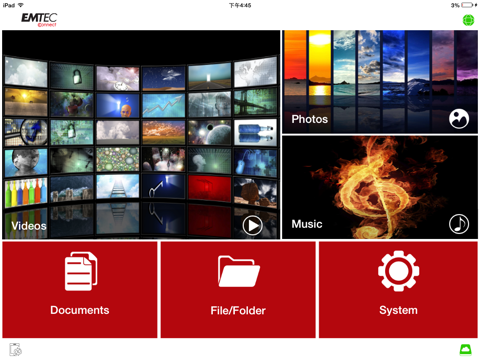This screenshot has height=360, width=480.
Task: Tap the File/Folder open folder icon
Action: click(239, 271)
